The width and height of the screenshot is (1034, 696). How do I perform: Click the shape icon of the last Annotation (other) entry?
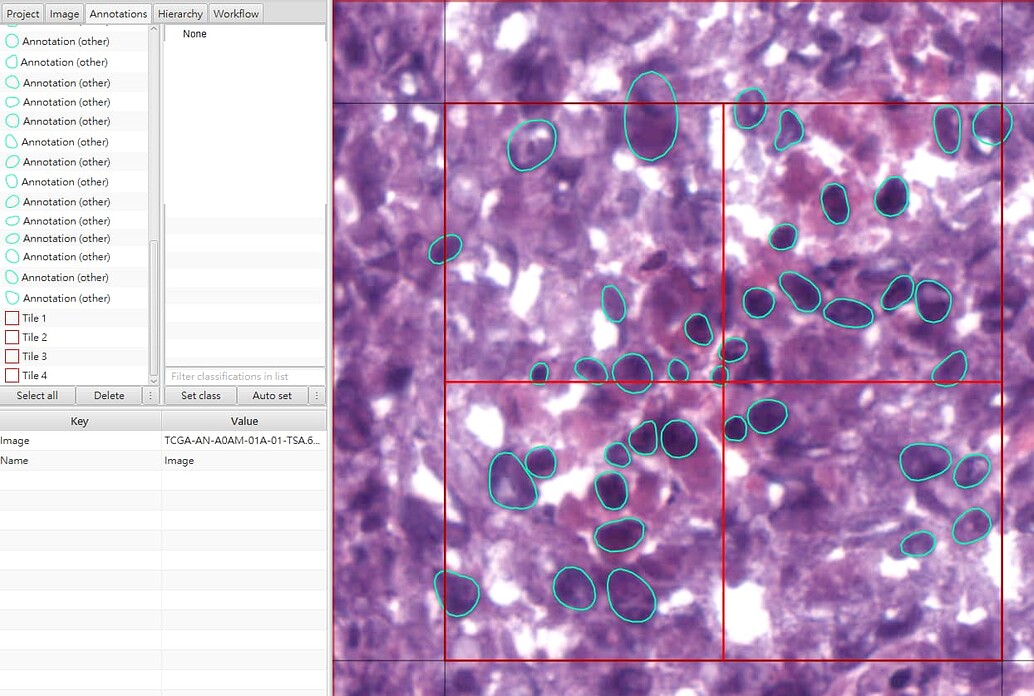[11, 297]
